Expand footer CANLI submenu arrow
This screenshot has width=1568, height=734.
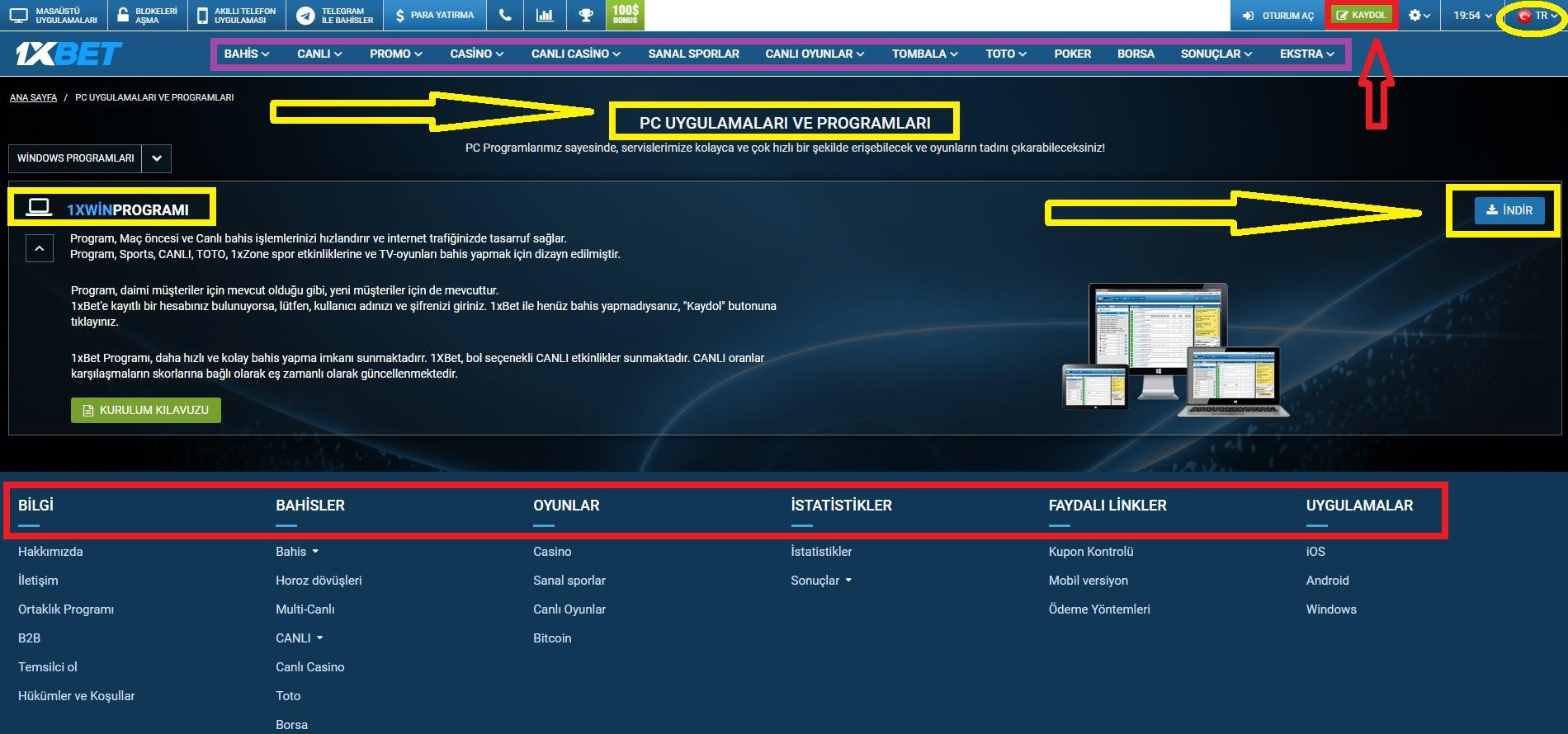(320, 638)
